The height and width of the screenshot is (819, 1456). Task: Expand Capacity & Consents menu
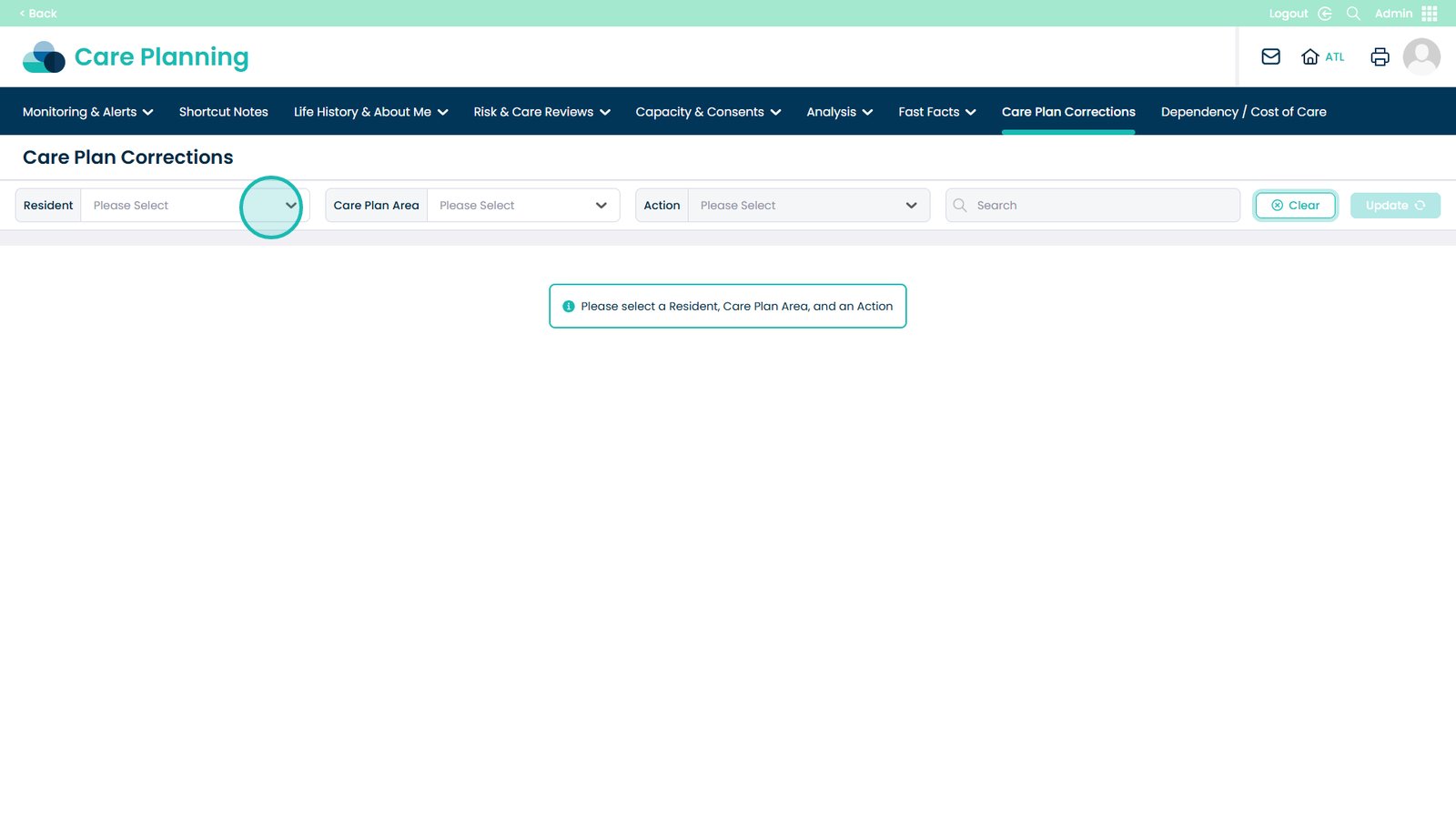click(x=709, y=112)
